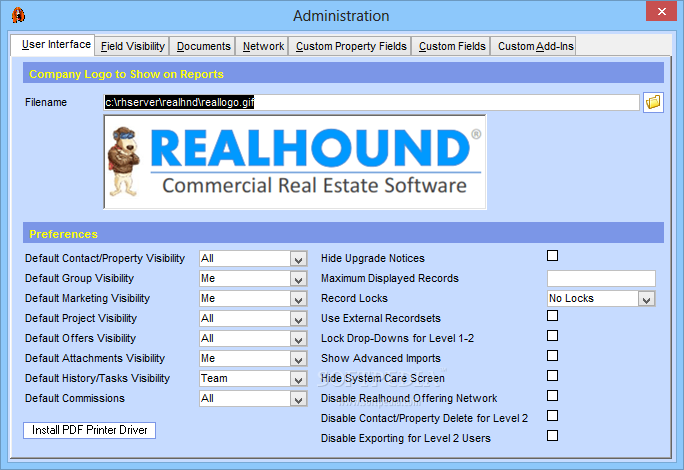The height and width of the screenshot is (470, 684).
Task: Click the Default Offers Visibility label
Action: [80, 339]
